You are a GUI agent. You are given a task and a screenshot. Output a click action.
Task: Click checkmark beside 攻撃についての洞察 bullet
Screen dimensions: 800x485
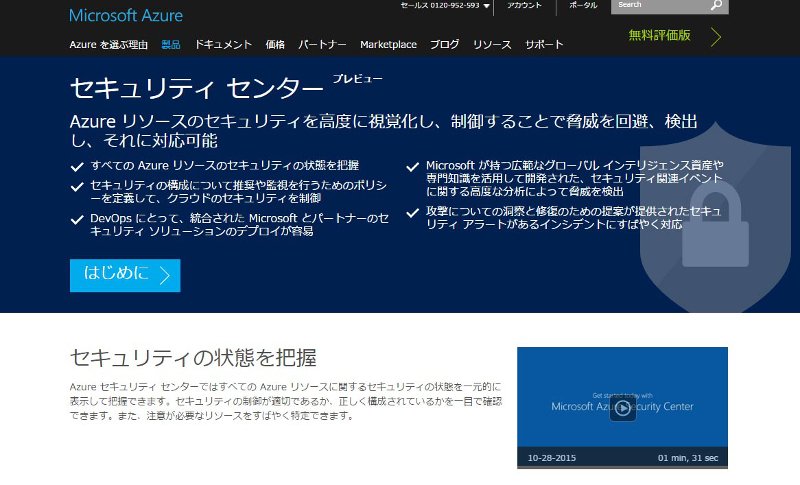(x=413, y=213)
